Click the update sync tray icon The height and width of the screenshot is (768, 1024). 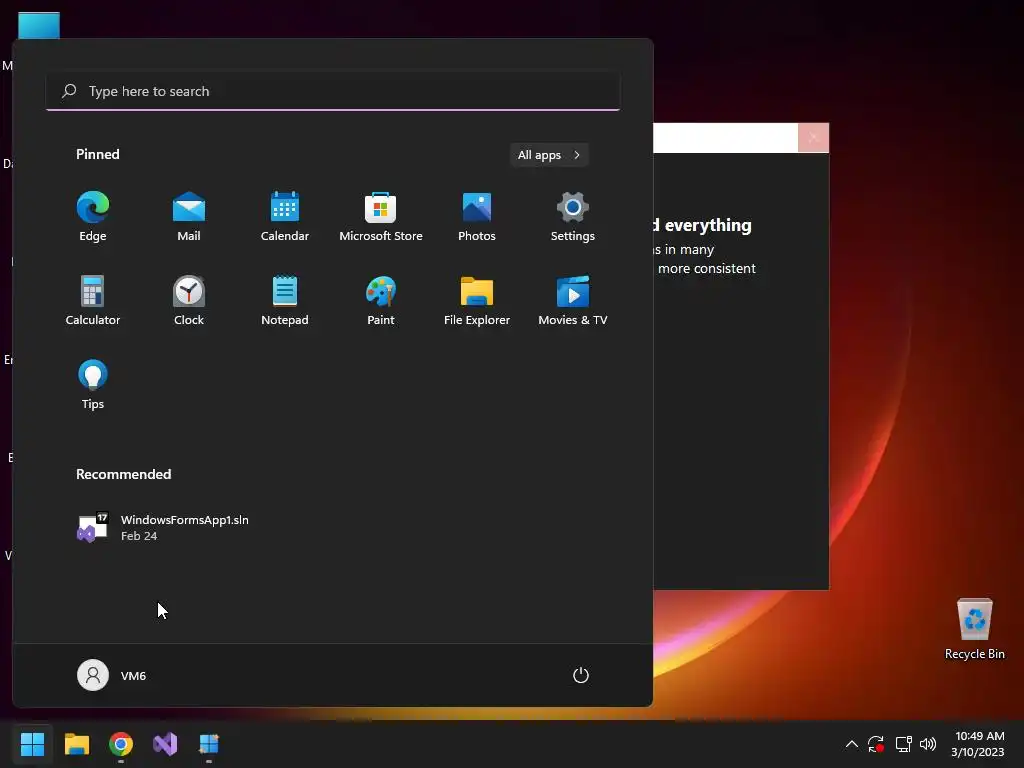click(876, 744)
